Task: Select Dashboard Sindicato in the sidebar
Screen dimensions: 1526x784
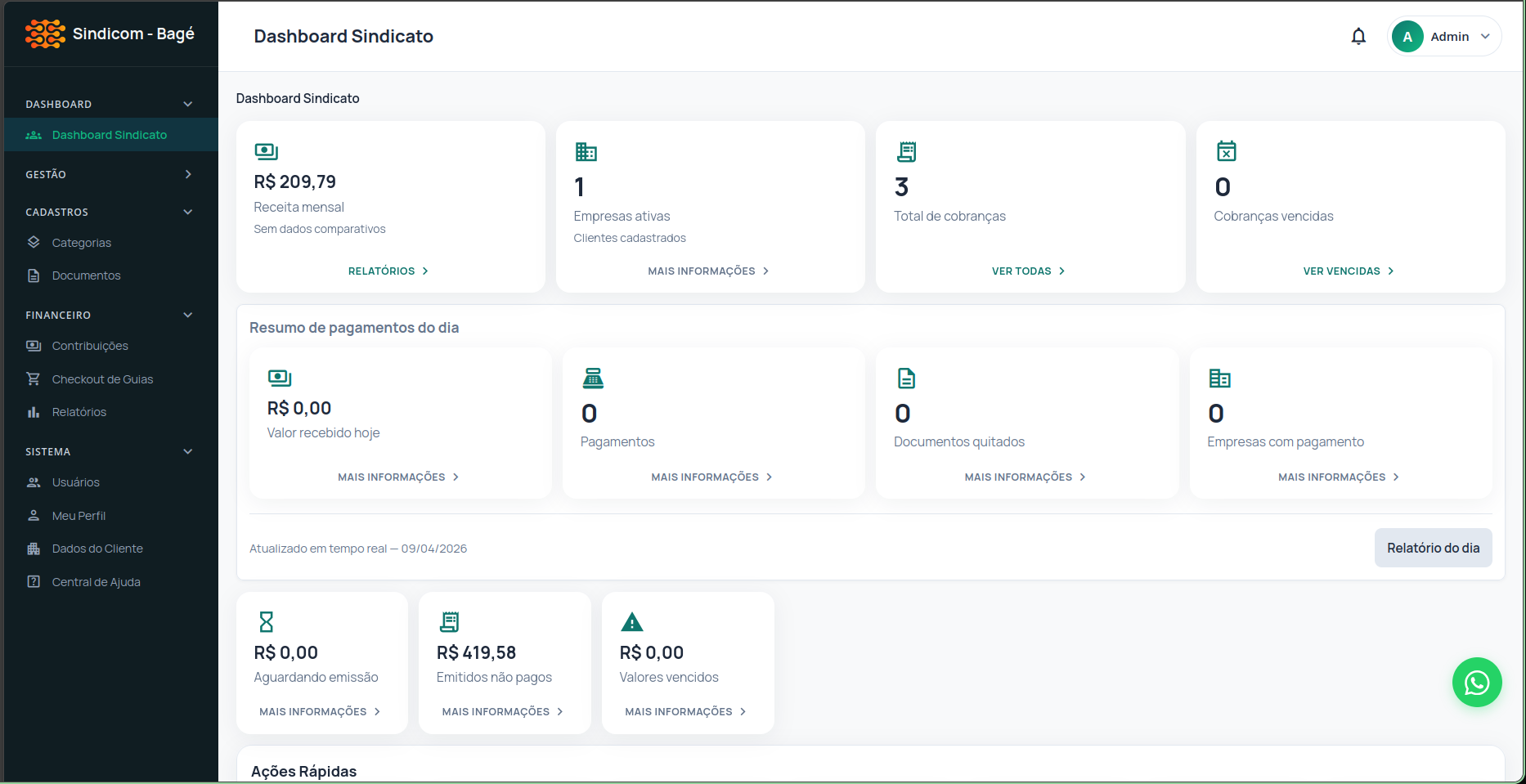Action: point(109,135)
